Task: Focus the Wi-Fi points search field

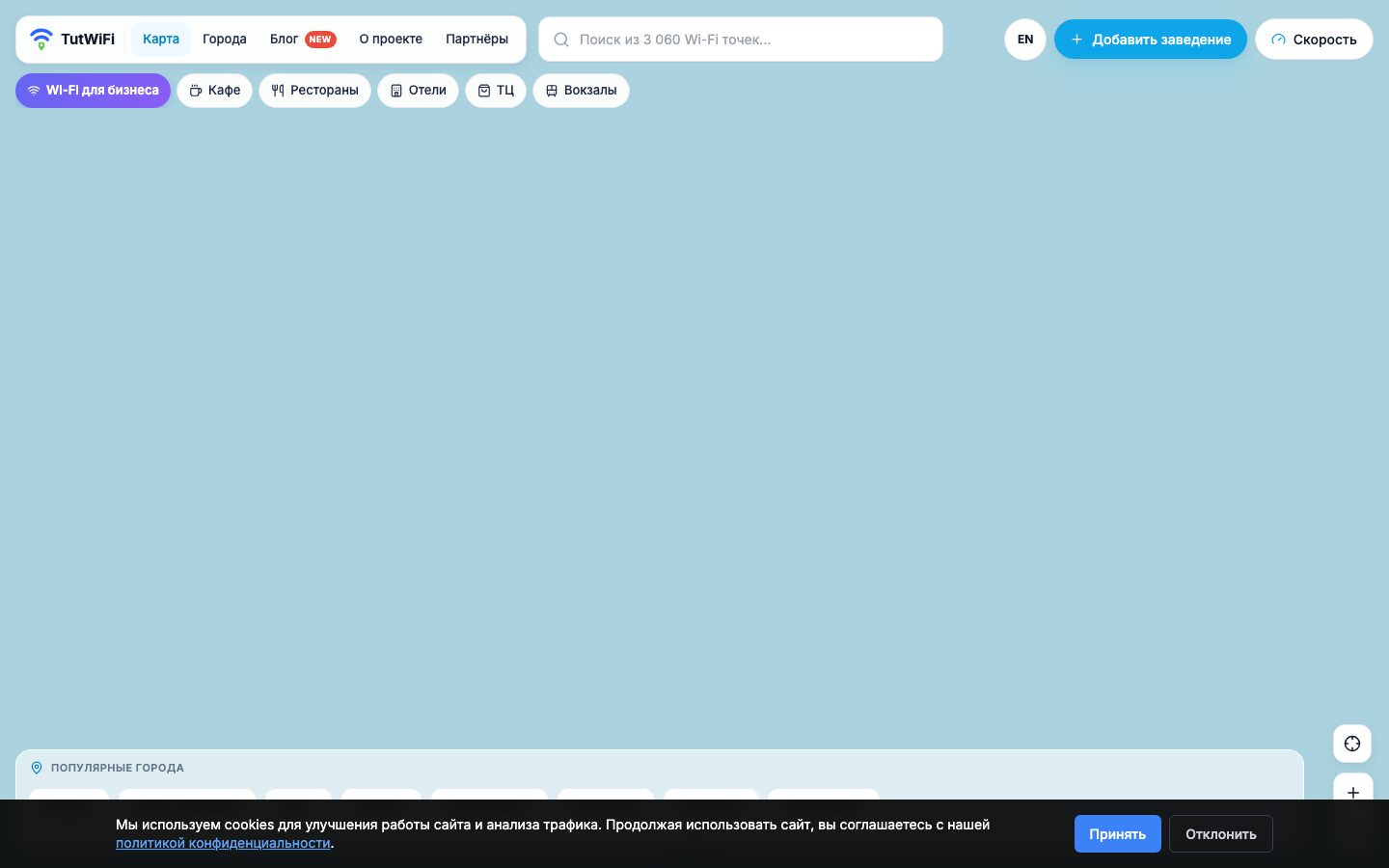Action: point(741,40)
